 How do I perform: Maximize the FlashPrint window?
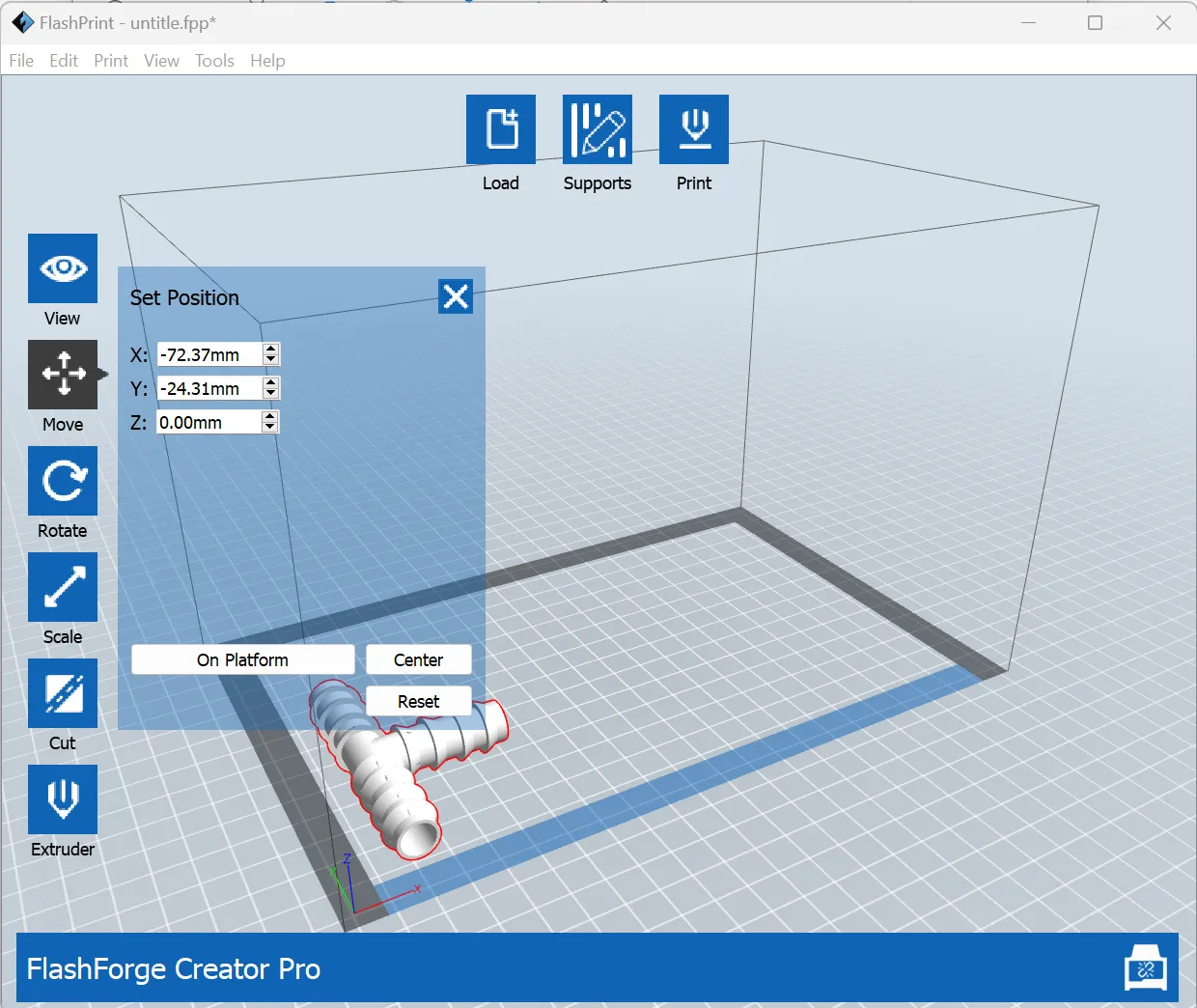(1096, 22)
